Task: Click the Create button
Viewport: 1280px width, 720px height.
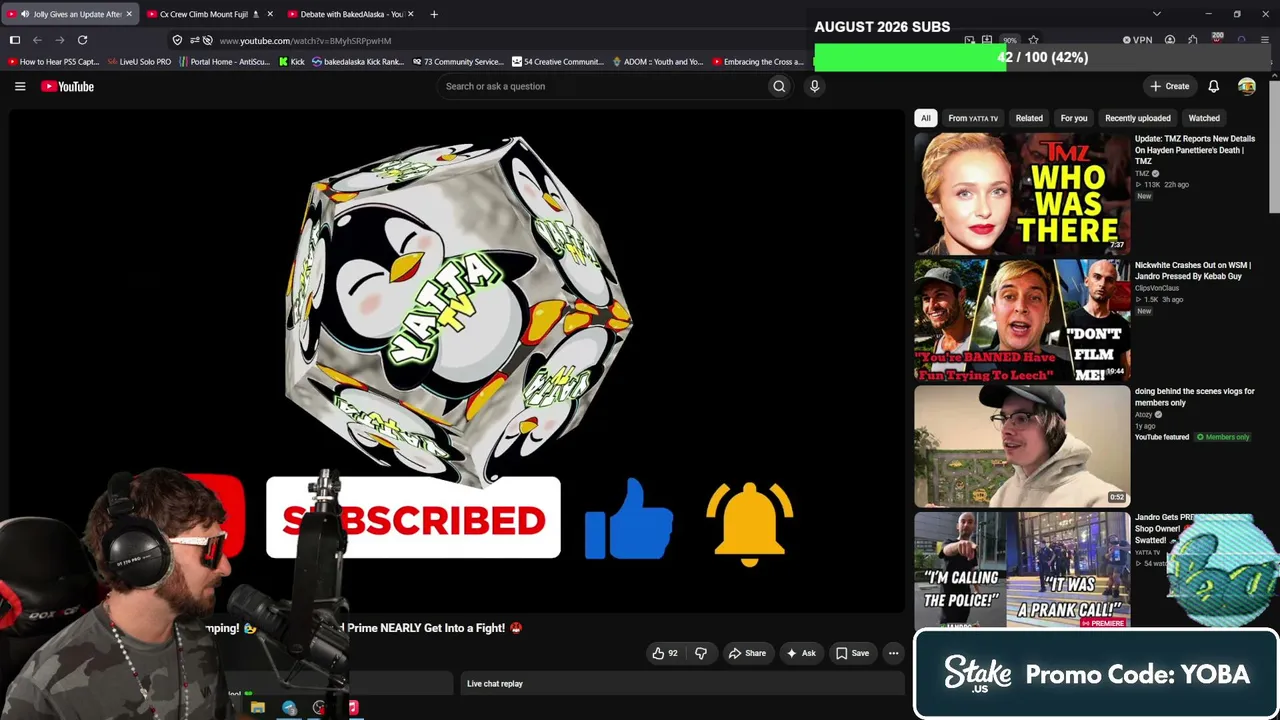Action: (x=1169, y=87)
